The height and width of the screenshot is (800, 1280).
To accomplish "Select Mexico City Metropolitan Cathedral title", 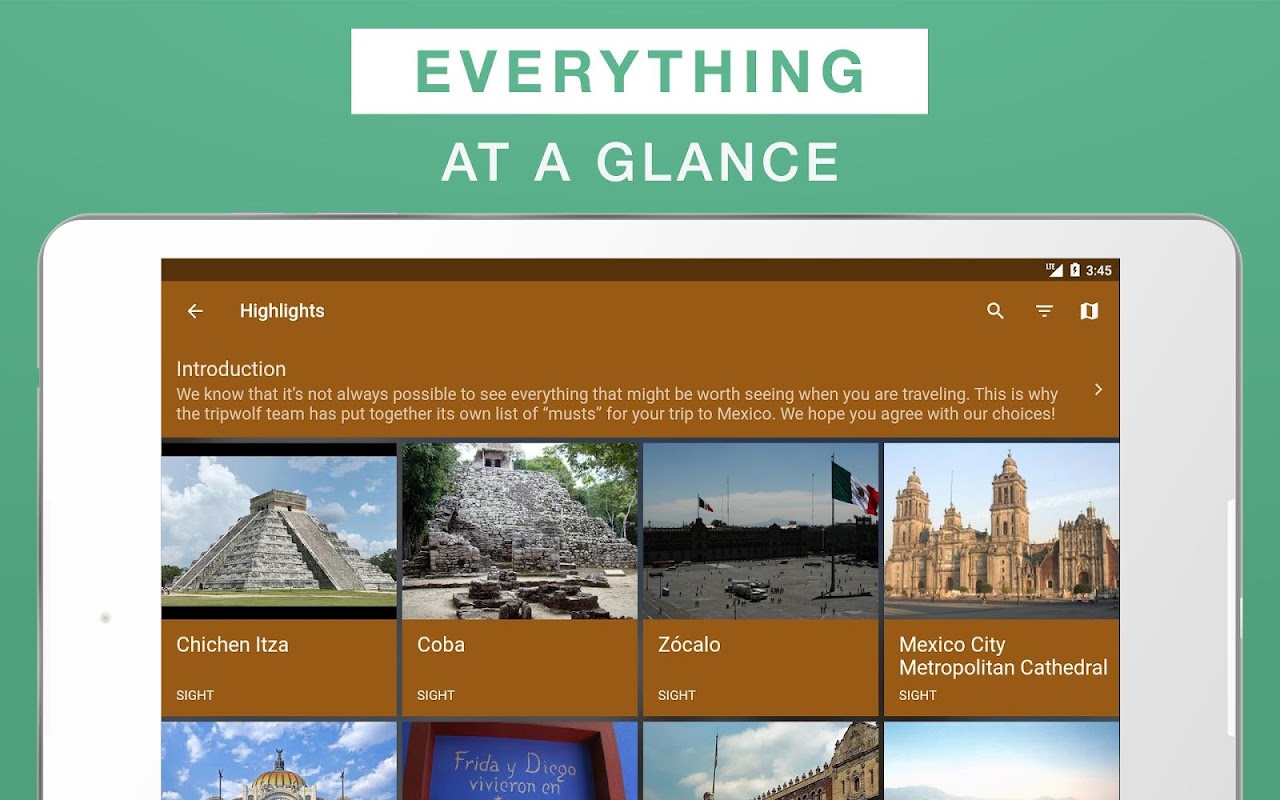I will click(x=1003, y=656).
